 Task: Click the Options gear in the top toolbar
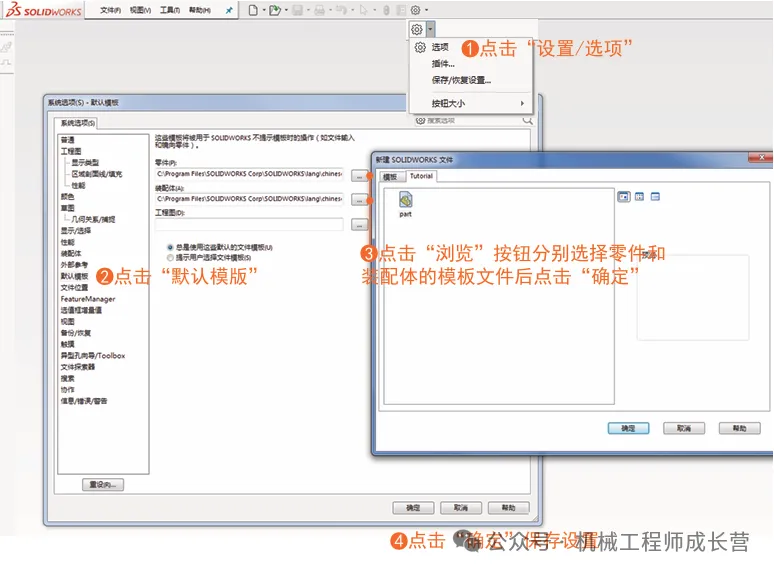(416, 10)
